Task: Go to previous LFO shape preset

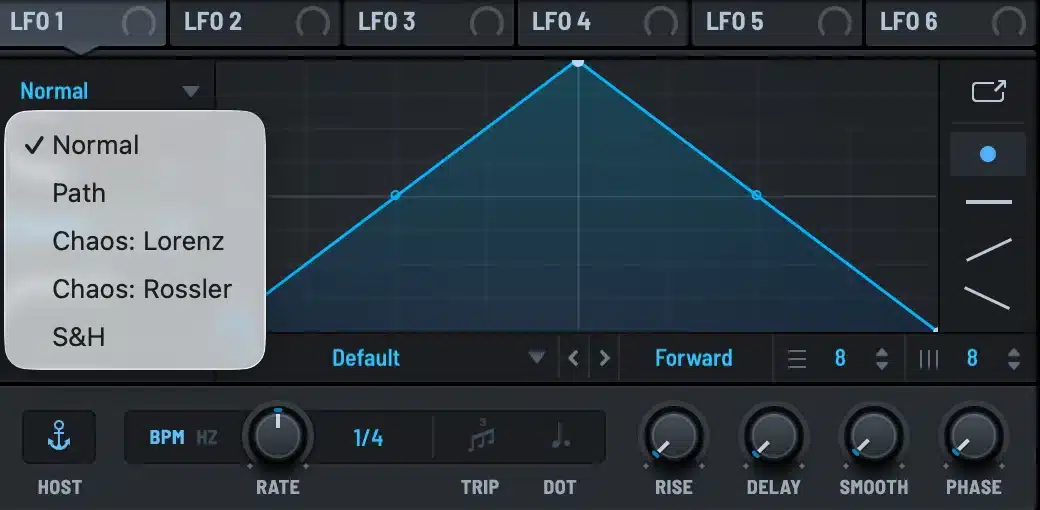Action: [574, 358]
